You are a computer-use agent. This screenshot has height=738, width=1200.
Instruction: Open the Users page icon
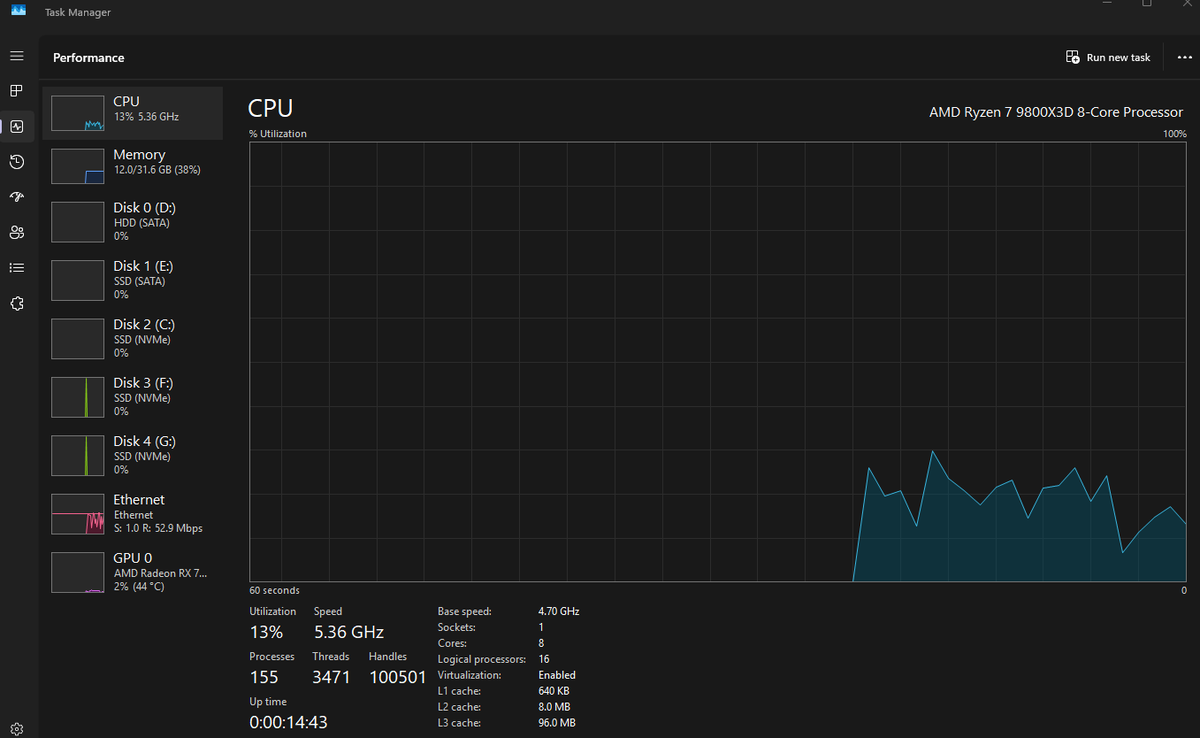click(x=17, y=232)
